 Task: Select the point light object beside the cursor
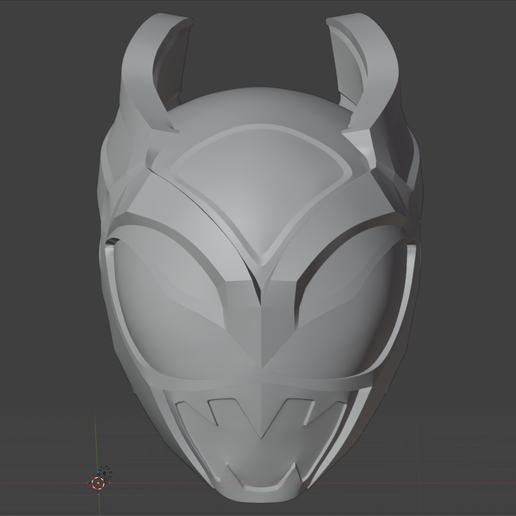click(106, 472)
